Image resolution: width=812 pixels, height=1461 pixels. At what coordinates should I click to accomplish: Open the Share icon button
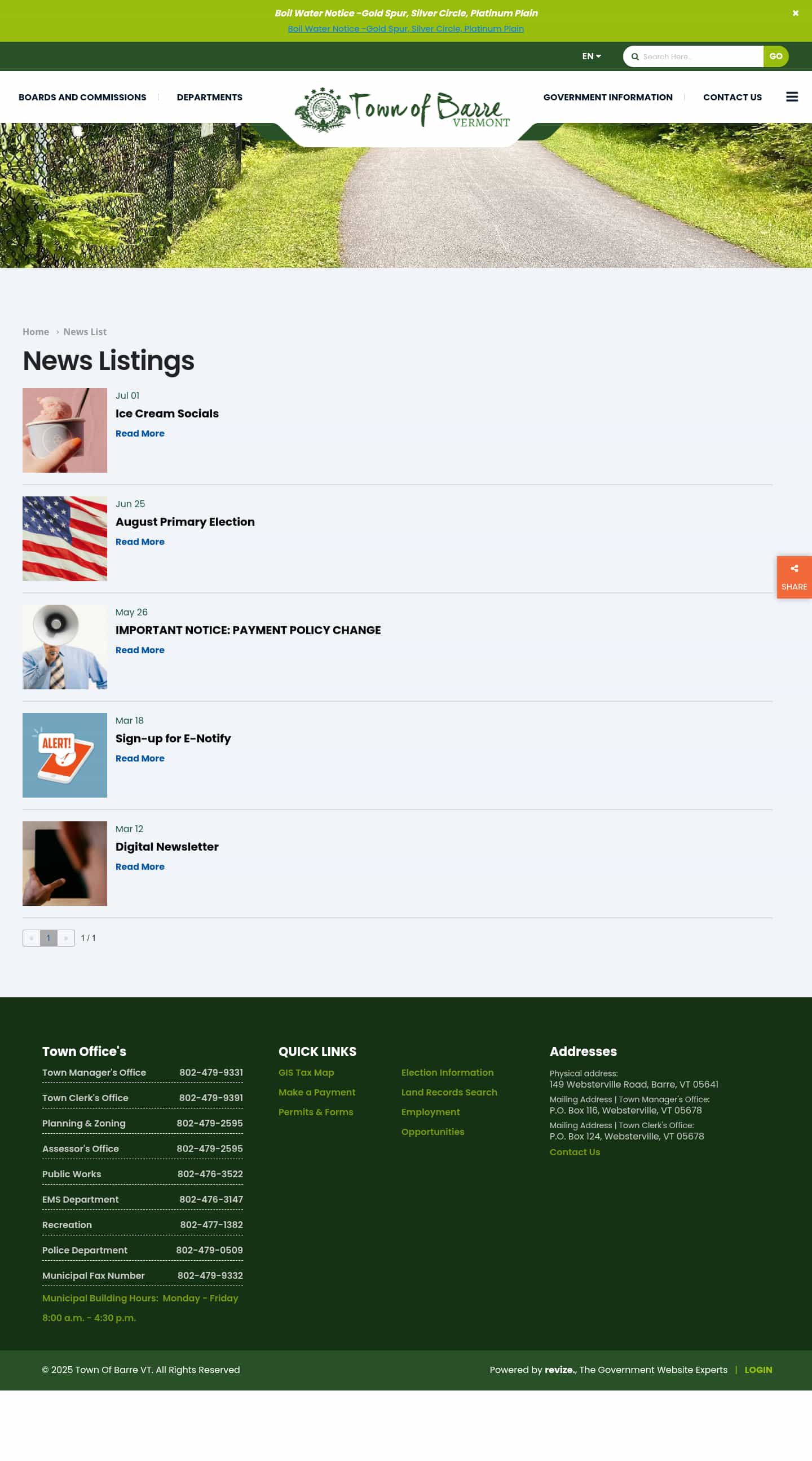tap(794, 577)
